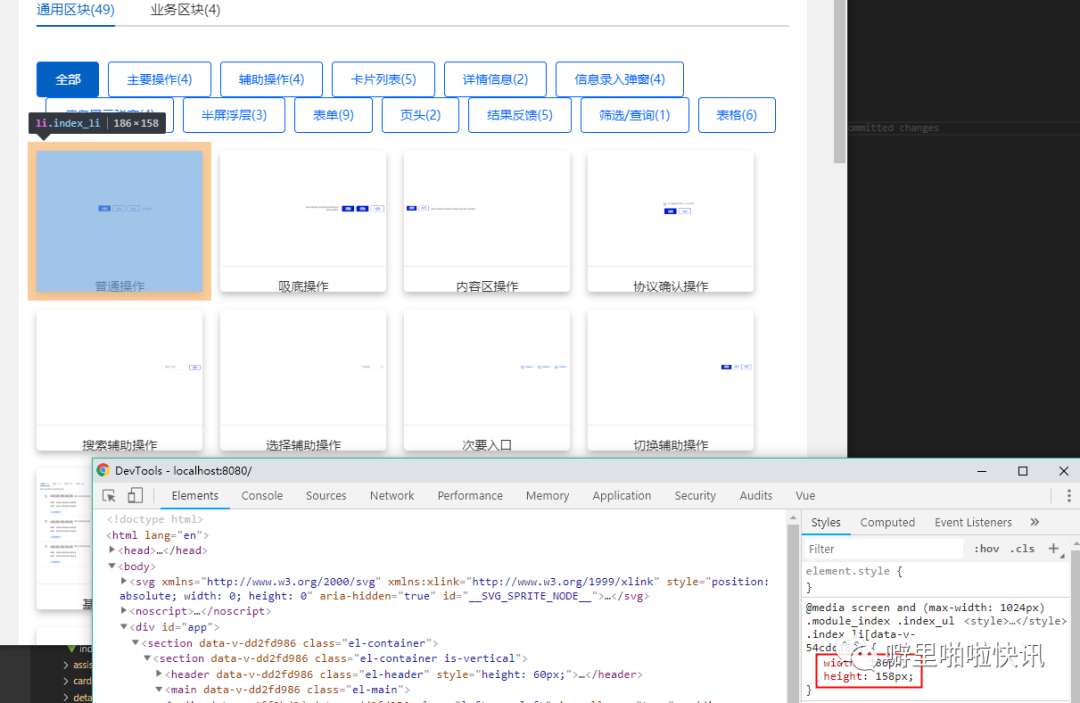1080x703 pixels.
Task: Open the 普通操作 block card
Action: pyautogui.click(x=119, y=221)
